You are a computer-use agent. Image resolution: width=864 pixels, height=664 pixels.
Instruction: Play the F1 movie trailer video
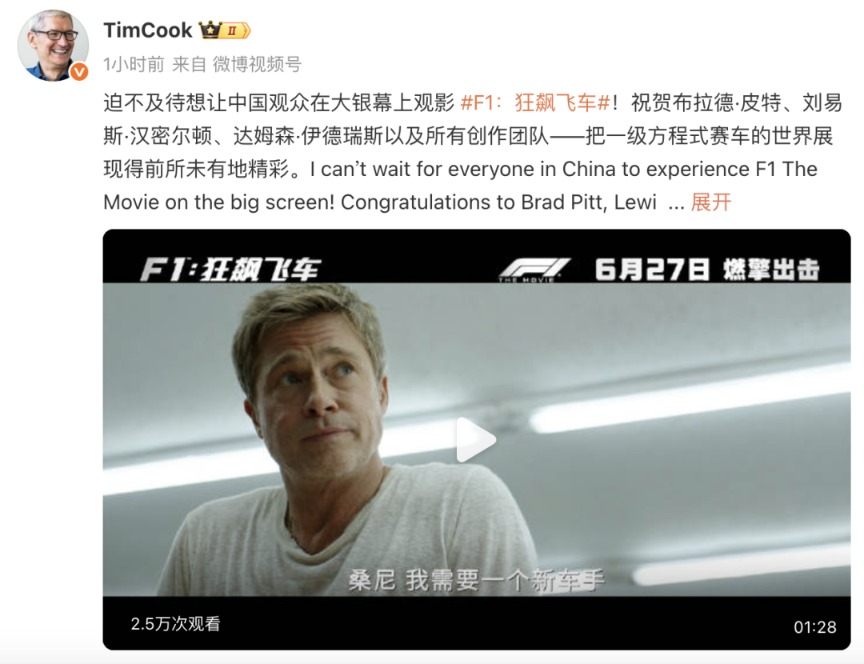[x=476, y=439]
